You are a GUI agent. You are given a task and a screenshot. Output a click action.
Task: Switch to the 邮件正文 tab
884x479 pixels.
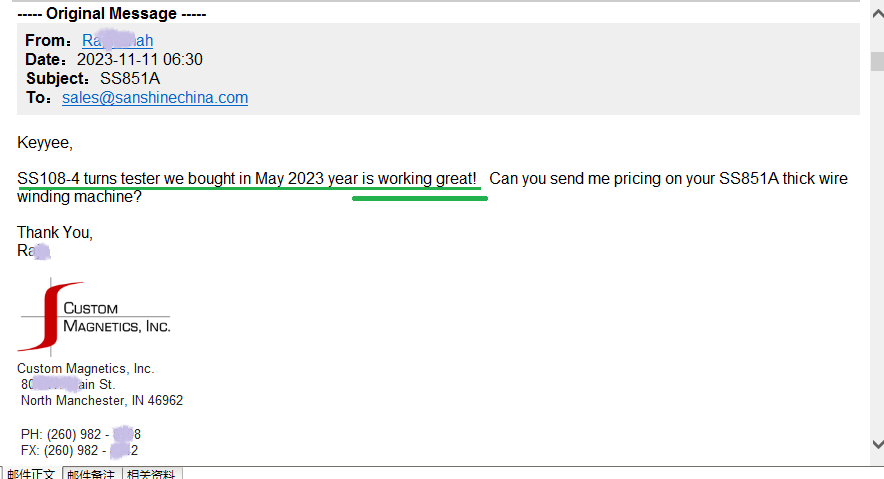[31, 474]
